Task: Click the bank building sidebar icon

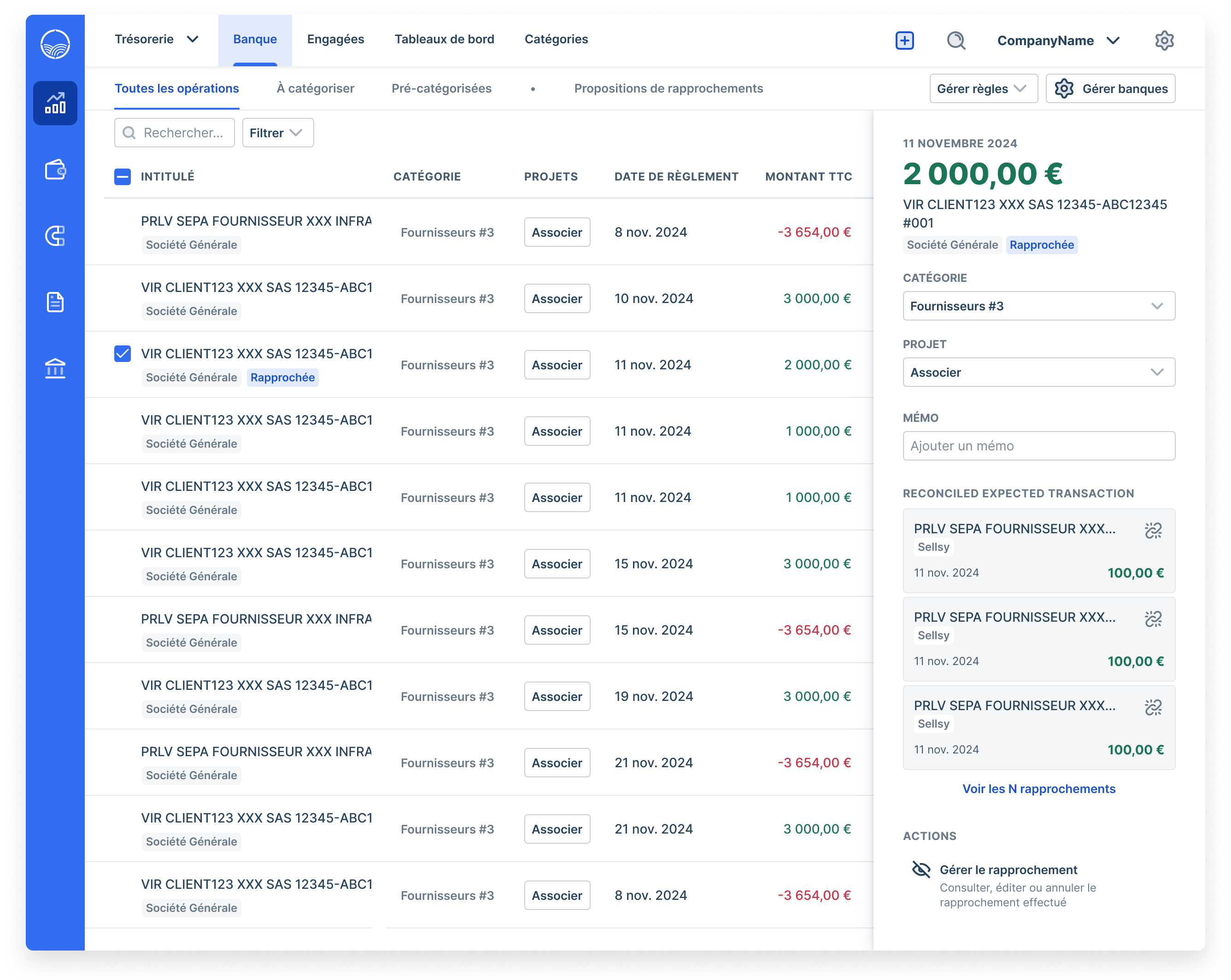Action: click(x=55, y=368)
